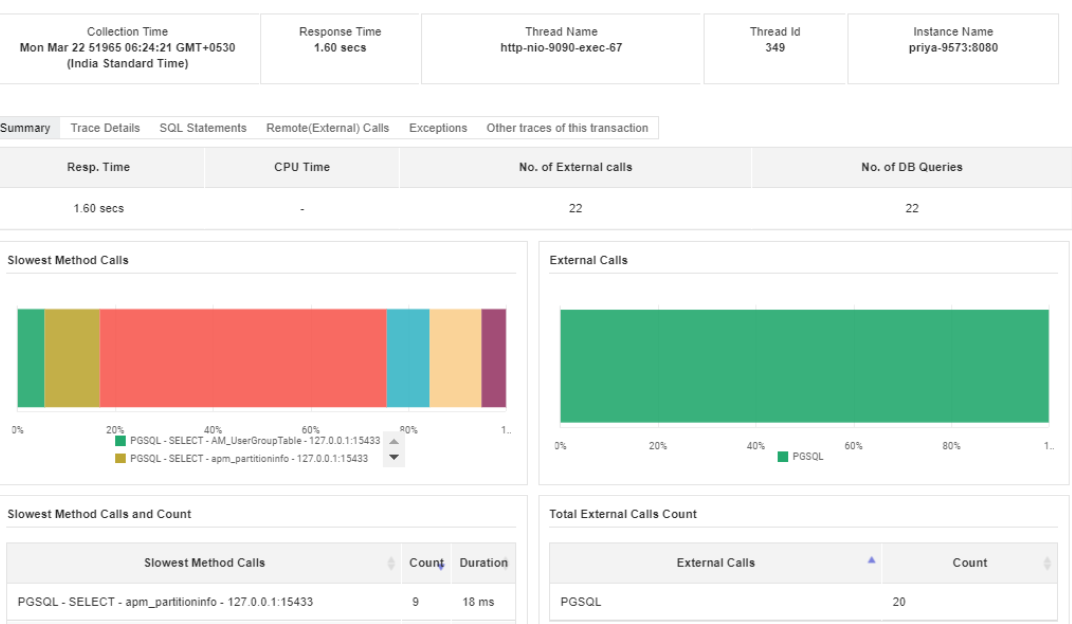This screenshot has height=624, width=1072.
Task: Click Instance Name value priya-9573:8080
Action: click(953, 48)
